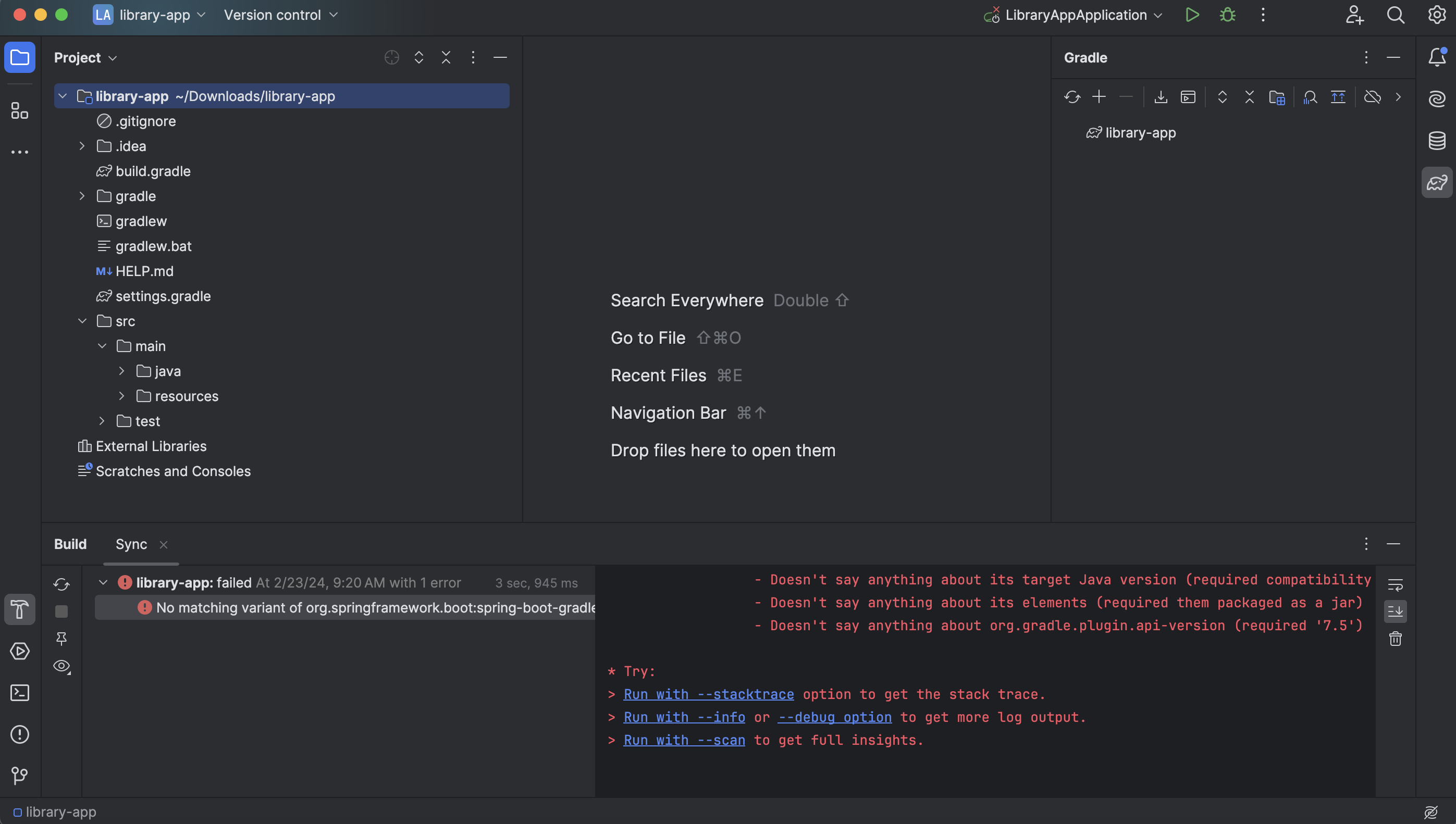Select the No matching variant error row
The image size is (1456, 824).
coord(345,607)
